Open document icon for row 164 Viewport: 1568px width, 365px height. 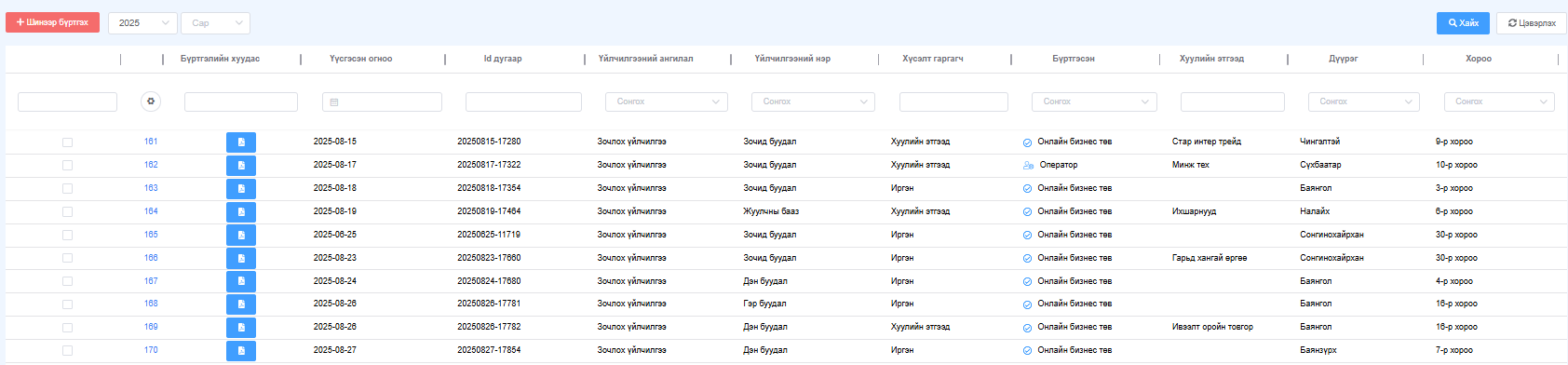240,212
